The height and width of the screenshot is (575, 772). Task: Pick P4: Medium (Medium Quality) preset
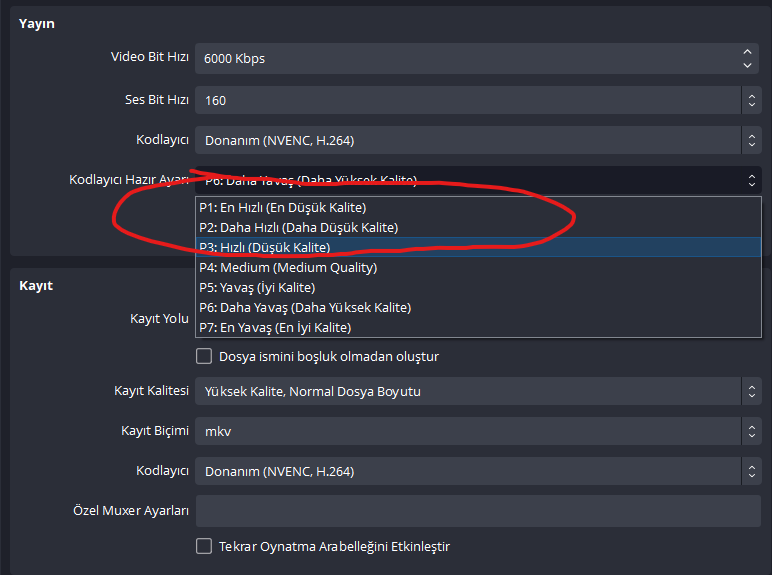click(x=288, y=267)
